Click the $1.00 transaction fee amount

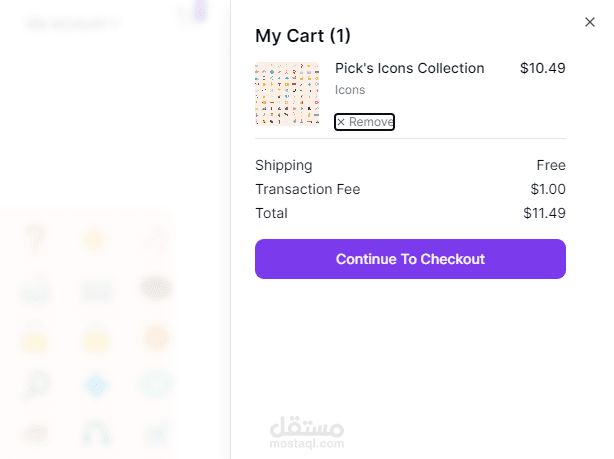click(x=548, y=189)
